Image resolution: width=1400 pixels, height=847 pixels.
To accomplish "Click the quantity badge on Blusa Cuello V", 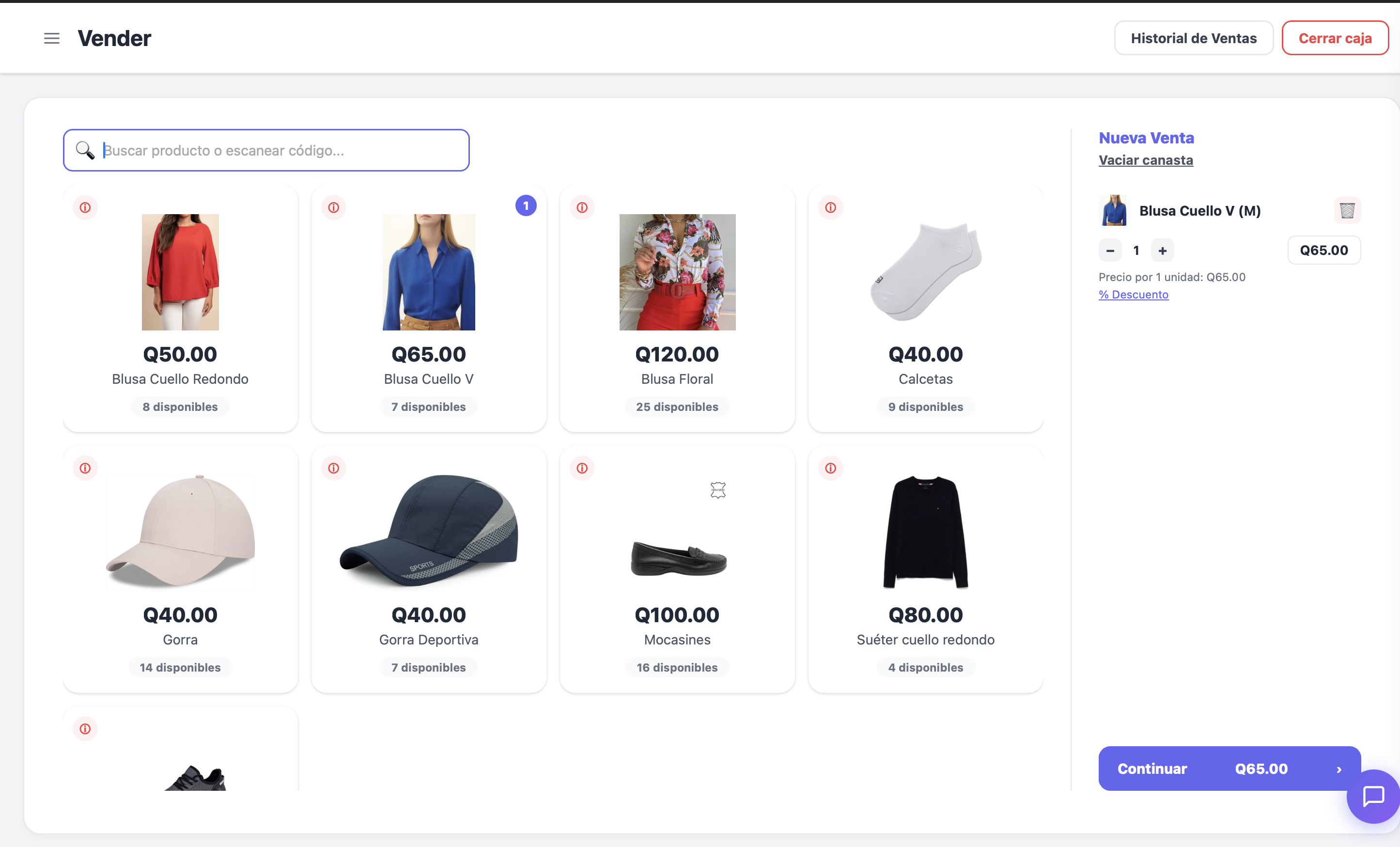I will pos(526,205).
